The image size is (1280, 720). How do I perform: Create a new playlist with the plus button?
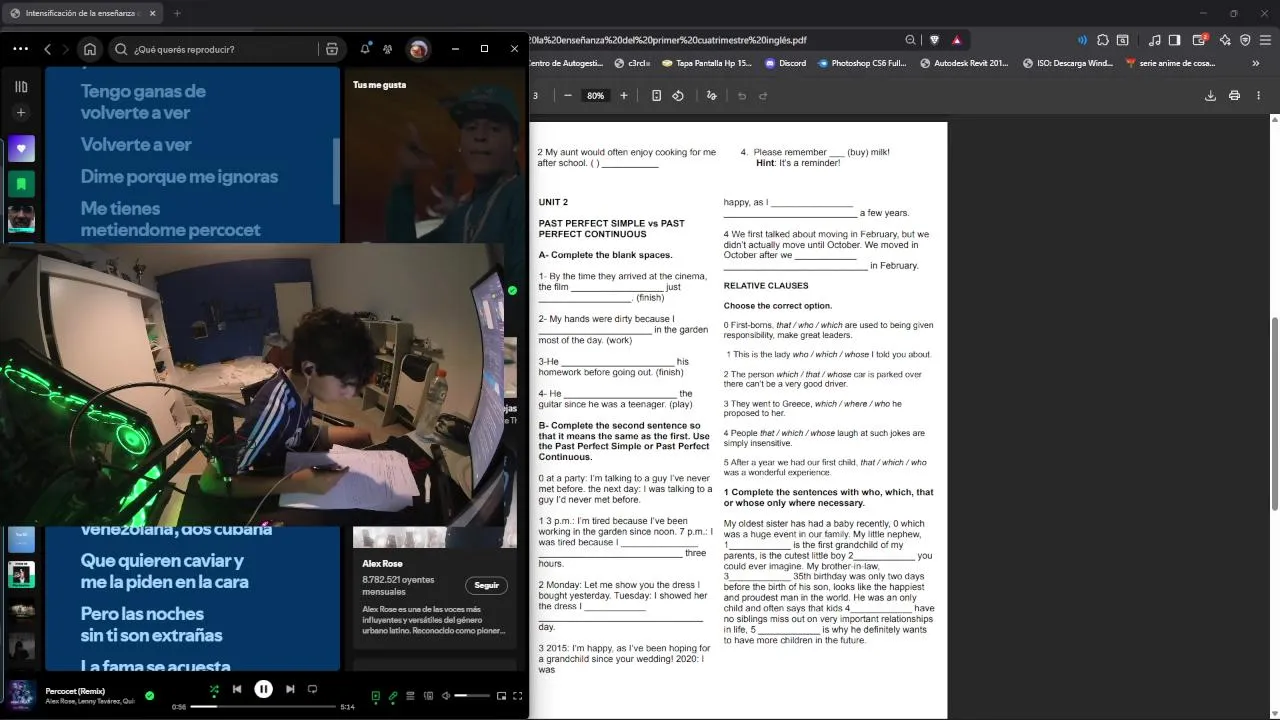point(21,112)
